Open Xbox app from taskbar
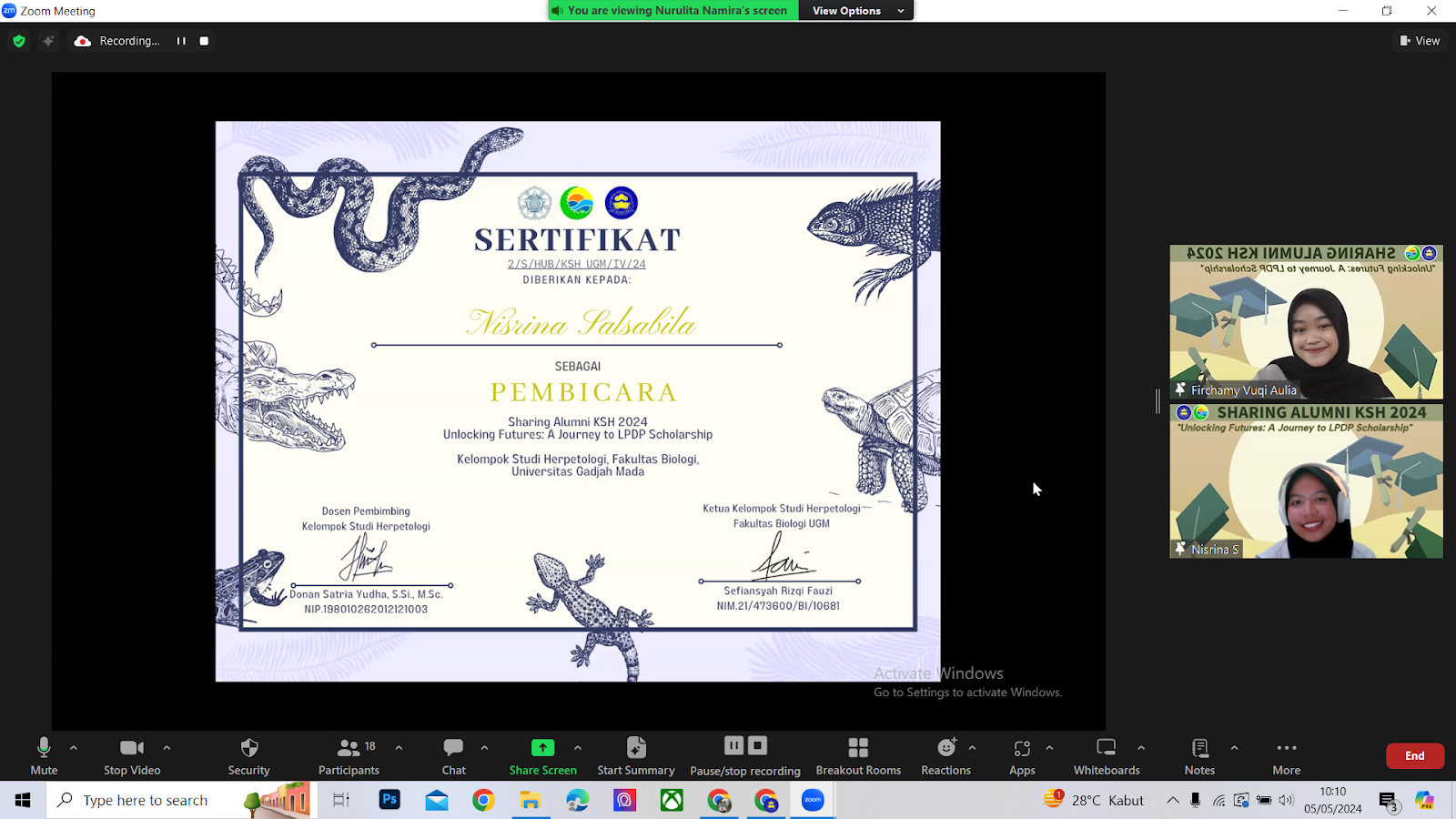 coord(672,800)
